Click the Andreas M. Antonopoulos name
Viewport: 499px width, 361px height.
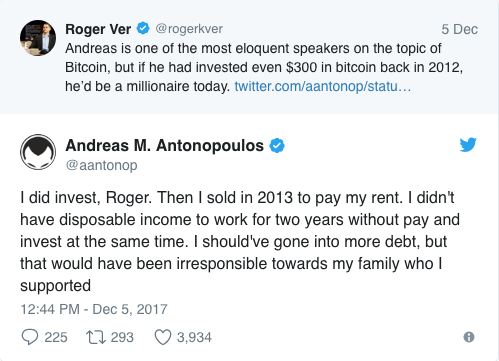(165, 145)
